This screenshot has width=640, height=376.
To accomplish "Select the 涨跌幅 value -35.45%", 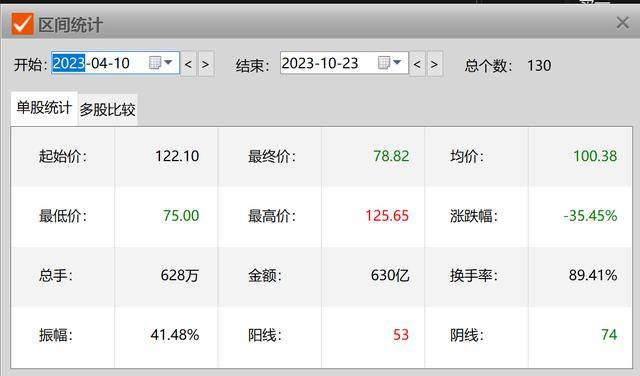I will pyautogui.click(x=590, y=216).
